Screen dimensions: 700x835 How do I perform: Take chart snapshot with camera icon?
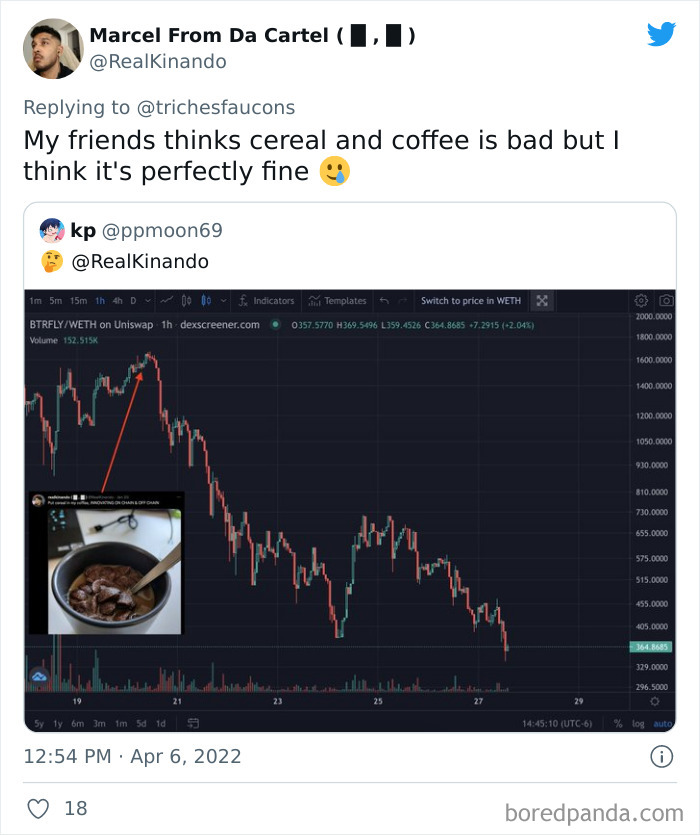[x=665, y=301]
